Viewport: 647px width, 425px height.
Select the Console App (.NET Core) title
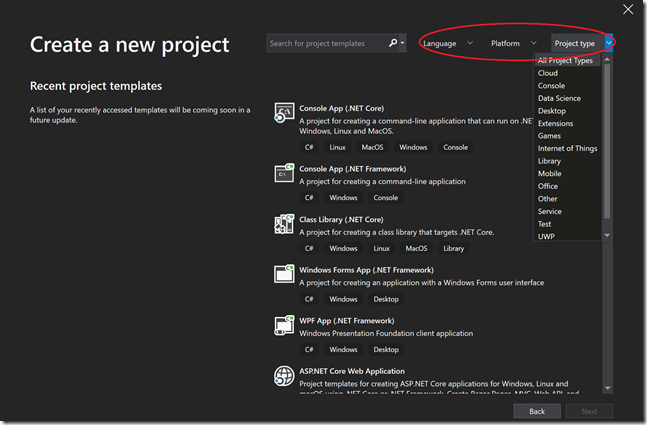pos(342,108)
